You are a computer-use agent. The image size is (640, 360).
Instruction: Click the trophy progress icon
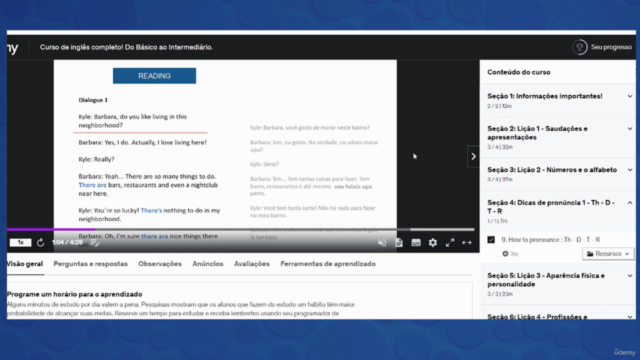pyautogui.click(x=579, y=47)
